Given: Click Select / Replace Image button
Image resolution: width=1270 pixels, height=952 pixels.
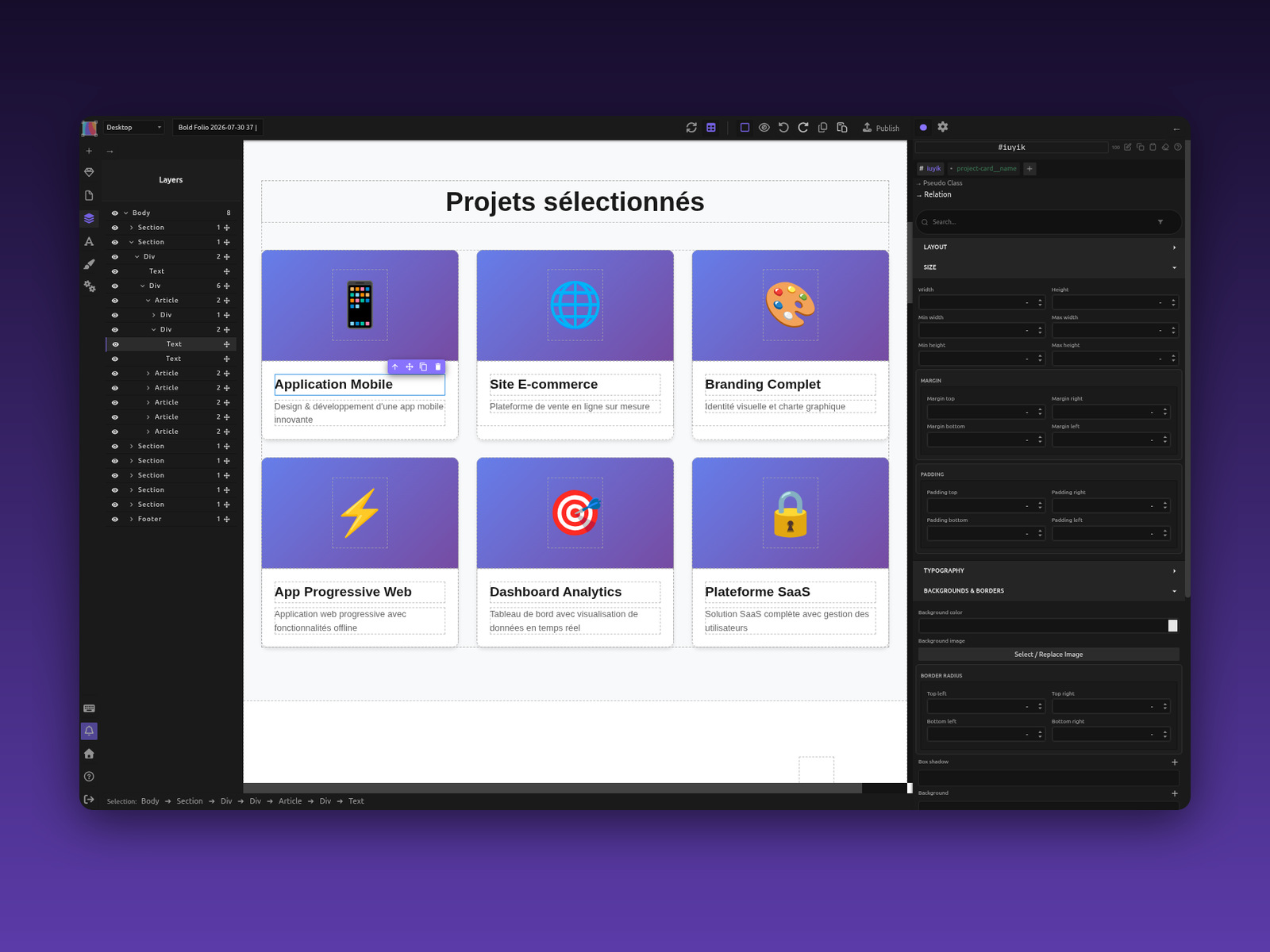Looking at the screenshot, I should (x=1049, y=654).
